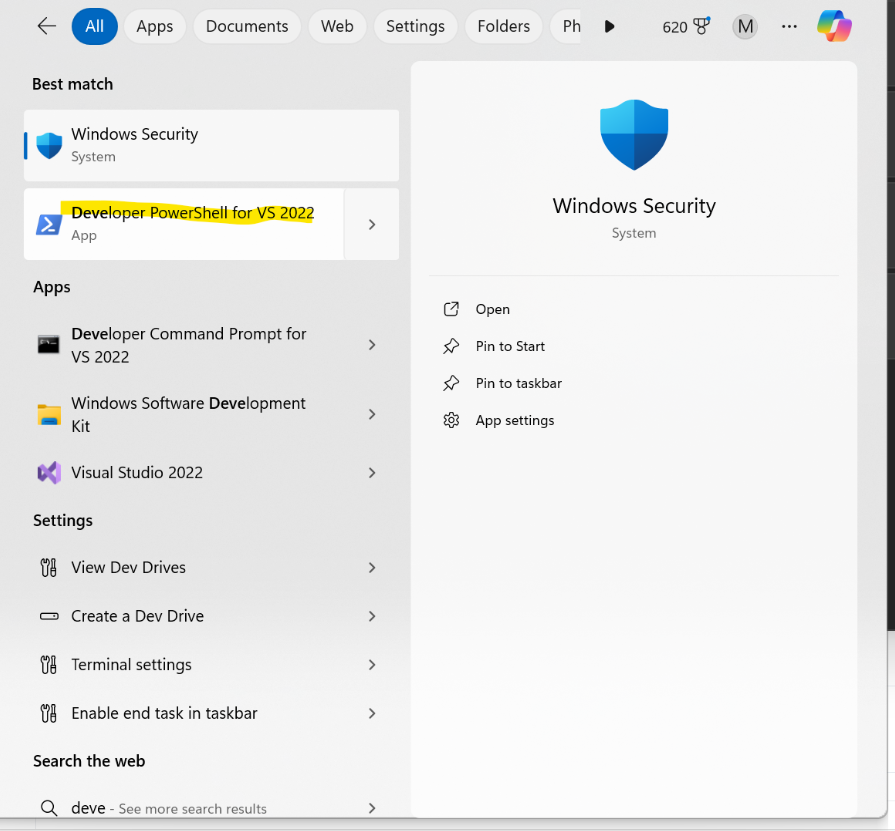895x831 pixels.
Task: Click the Visual Studio 2022 purple icon
Action: pos(49,473)
